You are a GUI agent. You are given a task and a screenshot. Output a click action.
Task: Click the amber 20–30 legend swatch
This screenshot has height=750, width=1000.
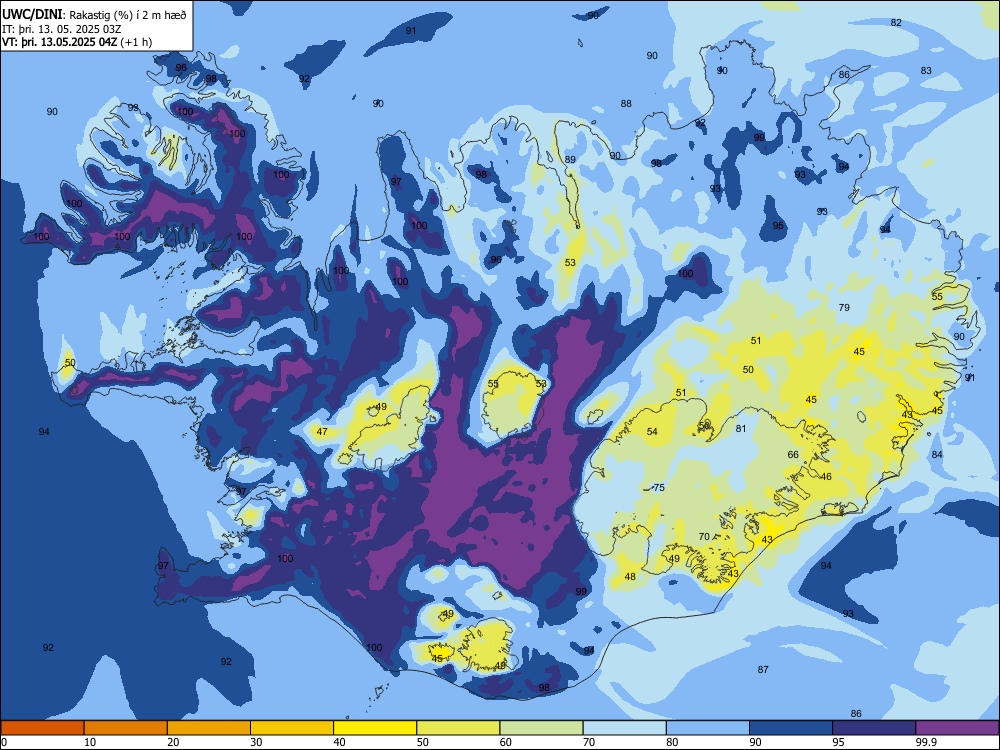click(209, 728)
